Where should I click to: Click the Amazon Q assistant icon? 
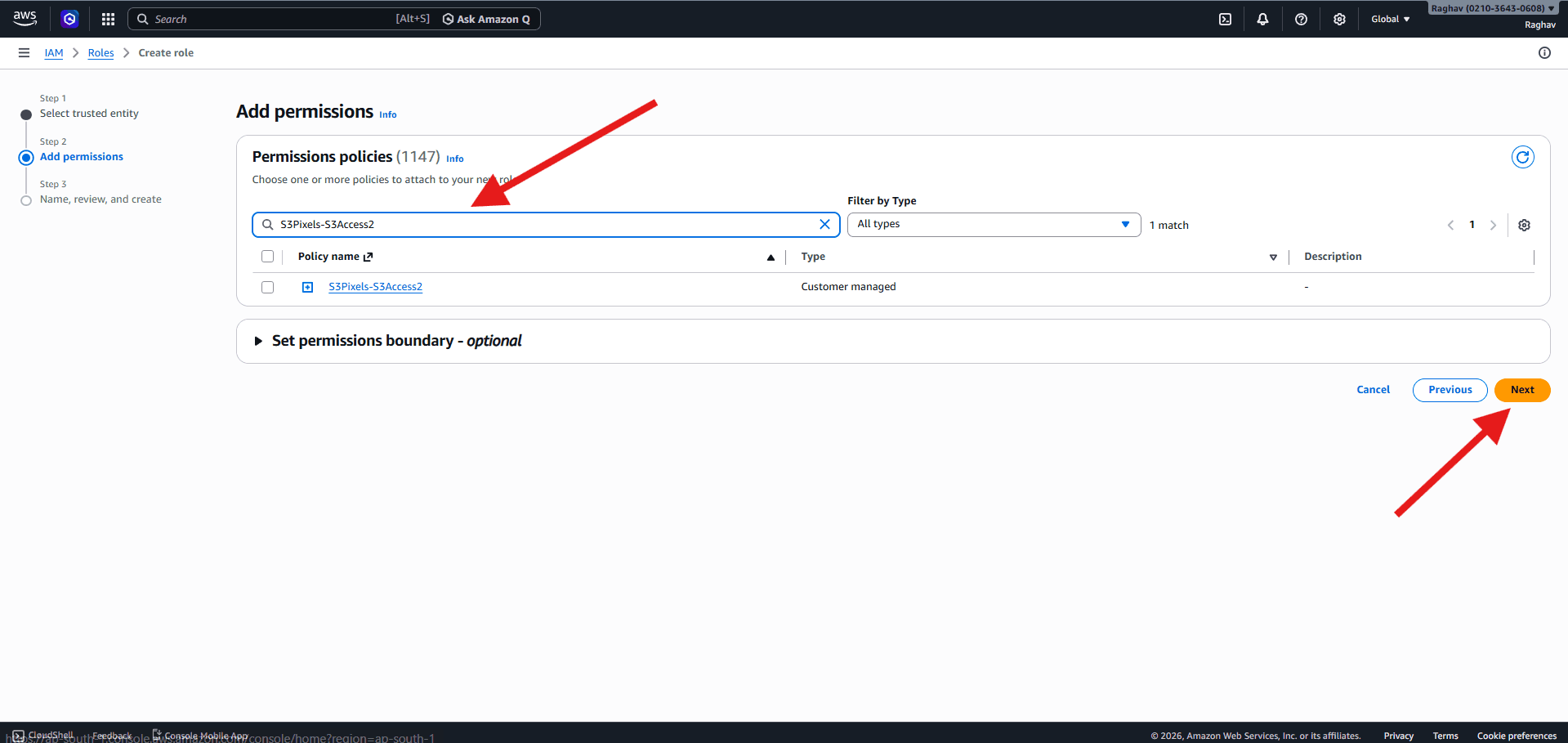click(69, 18)
